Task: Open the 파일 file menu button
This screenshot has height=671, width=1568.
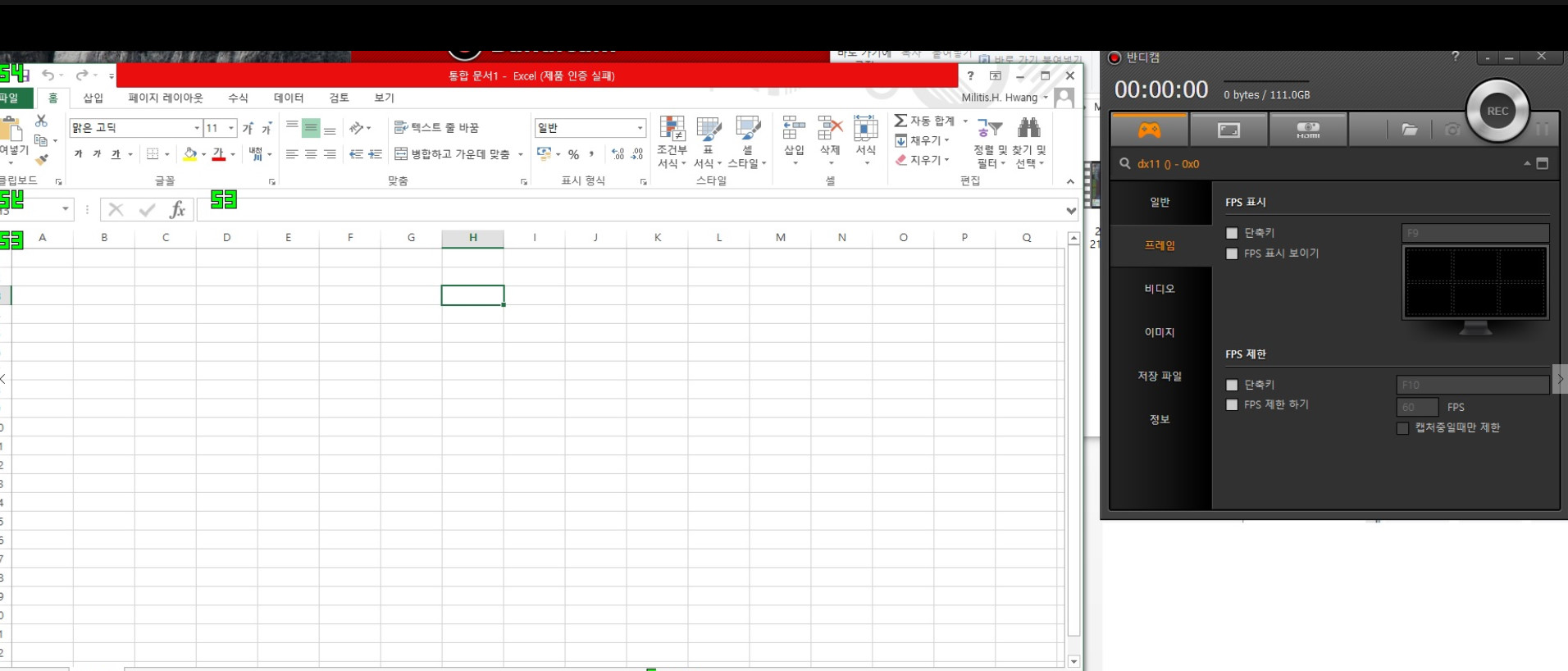Action: pos(15,98)
